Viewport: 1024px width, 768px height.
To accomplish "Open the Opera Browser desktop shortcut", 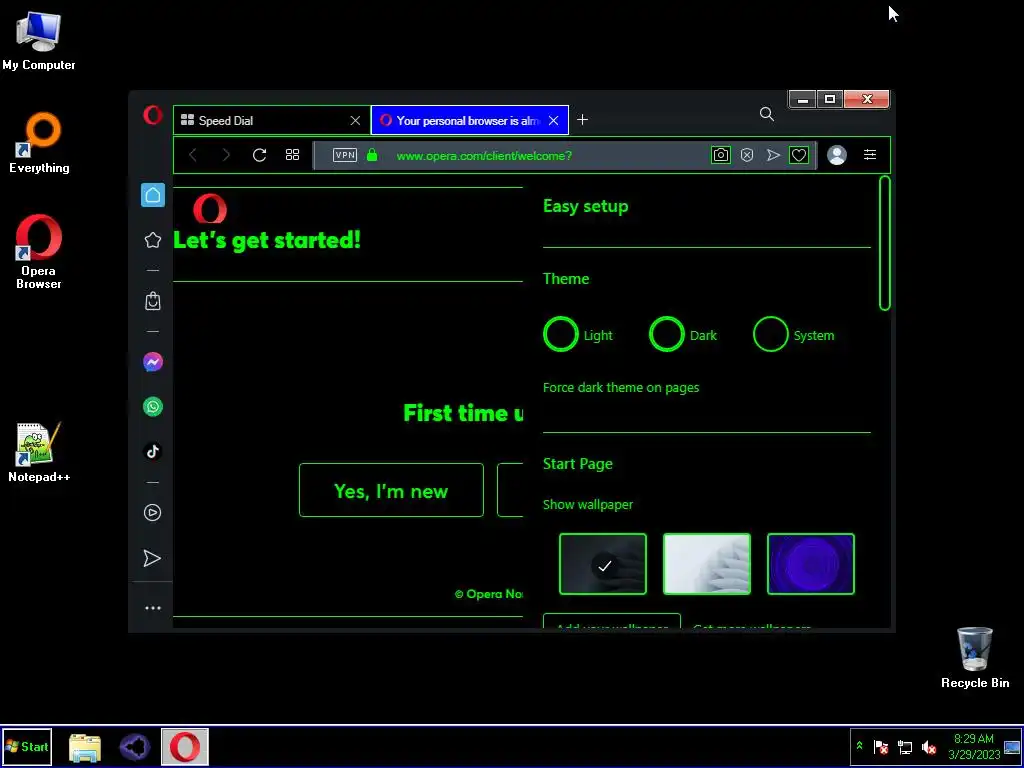I will point(39,252).
